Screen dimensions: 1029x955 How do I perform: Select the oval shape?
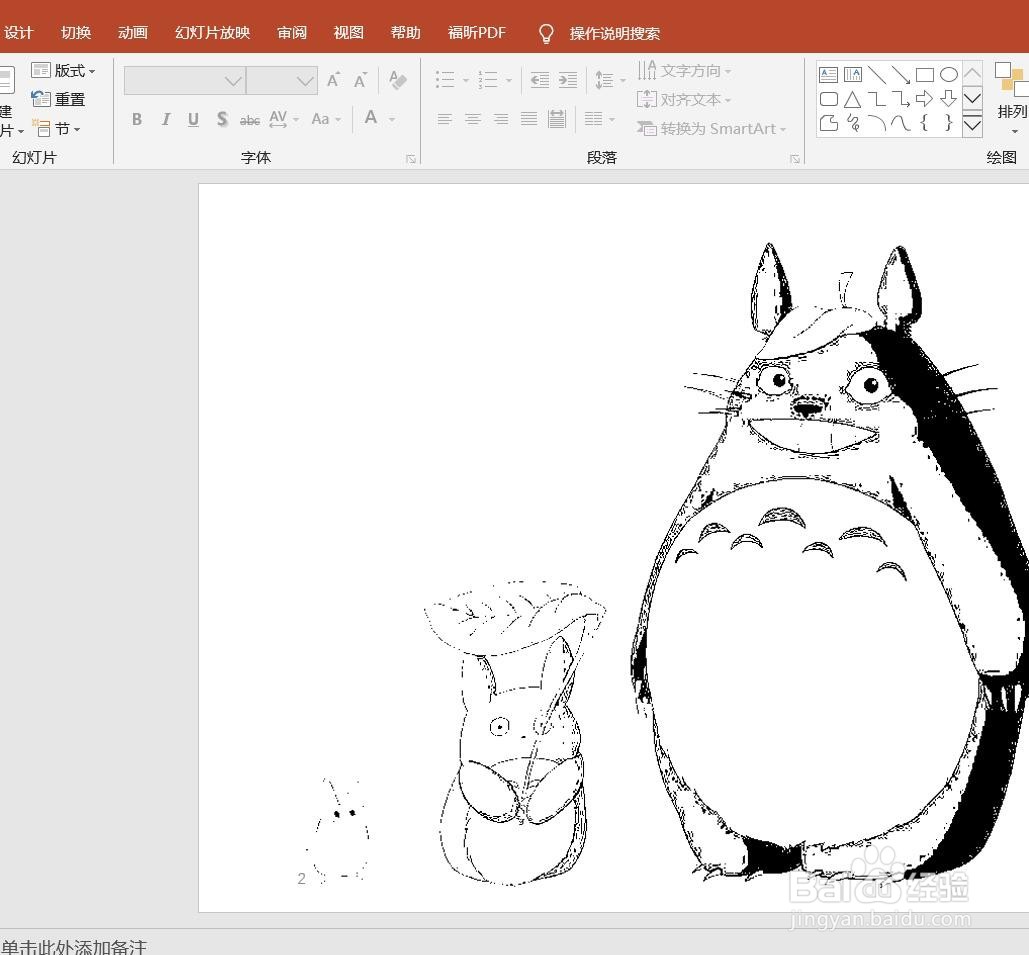click(x=949, y=74)
